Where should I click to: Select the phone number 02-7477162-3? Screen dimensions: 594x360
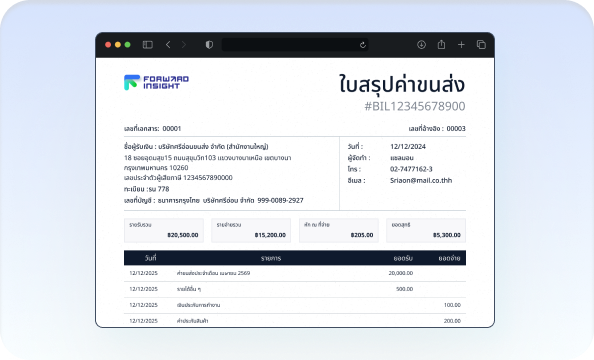tap(411, 169)
